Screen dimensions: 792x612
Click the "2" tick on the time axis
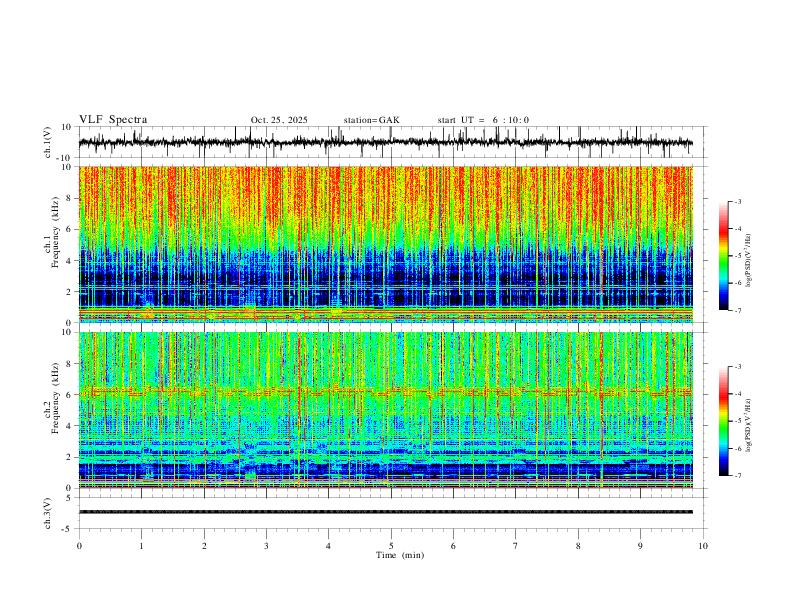pos(204,546)
